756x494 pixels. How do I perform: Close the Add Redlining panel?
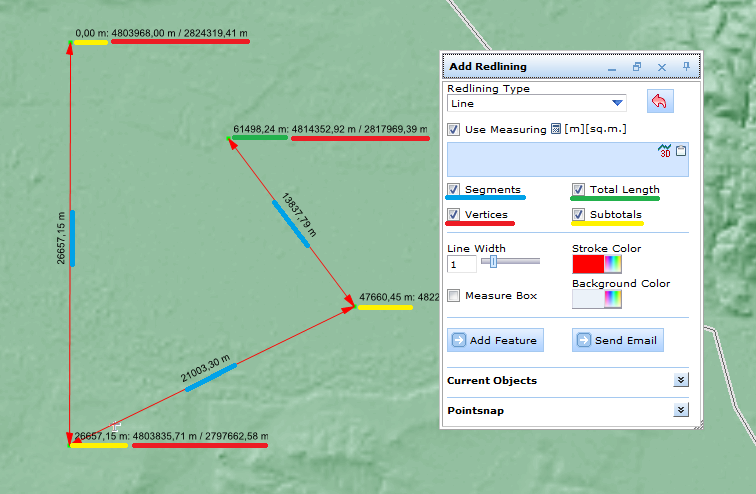662,67
